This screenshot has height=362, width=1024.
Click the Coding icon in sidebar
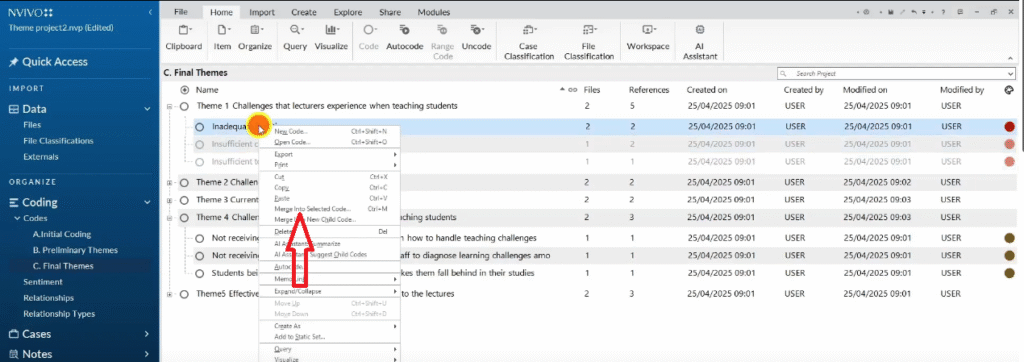[x=13, y=203]
